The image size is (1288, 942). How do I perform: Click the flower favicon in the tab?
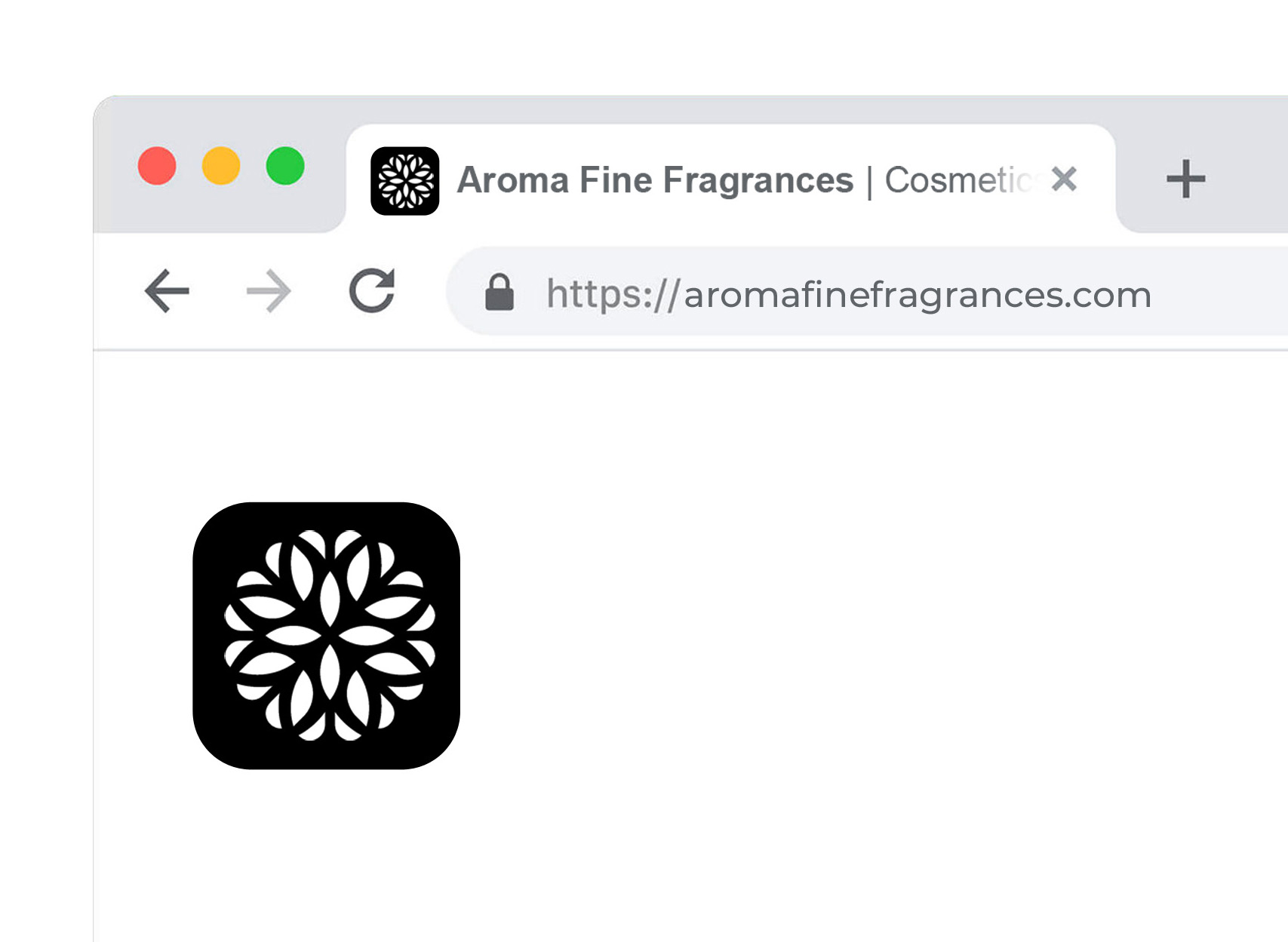click(x=405, y=181)
